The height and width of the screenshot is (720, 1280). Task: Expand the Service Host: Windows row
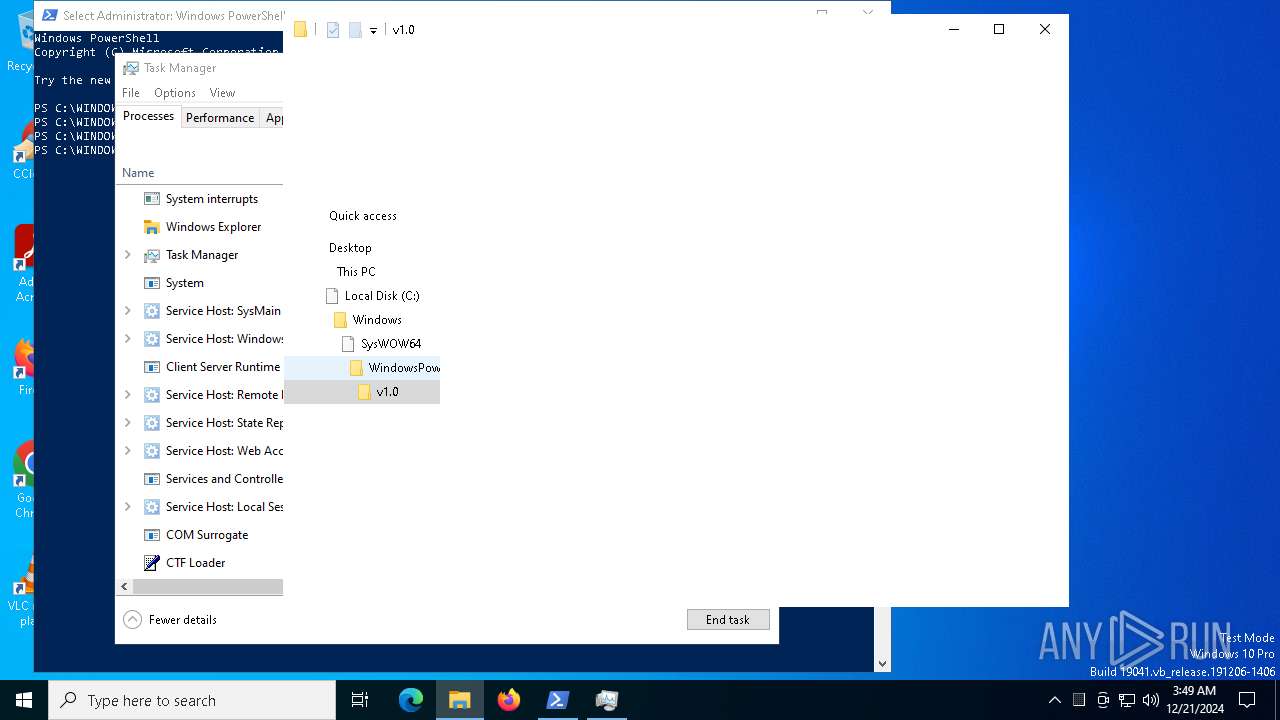(x=128, y=339)
